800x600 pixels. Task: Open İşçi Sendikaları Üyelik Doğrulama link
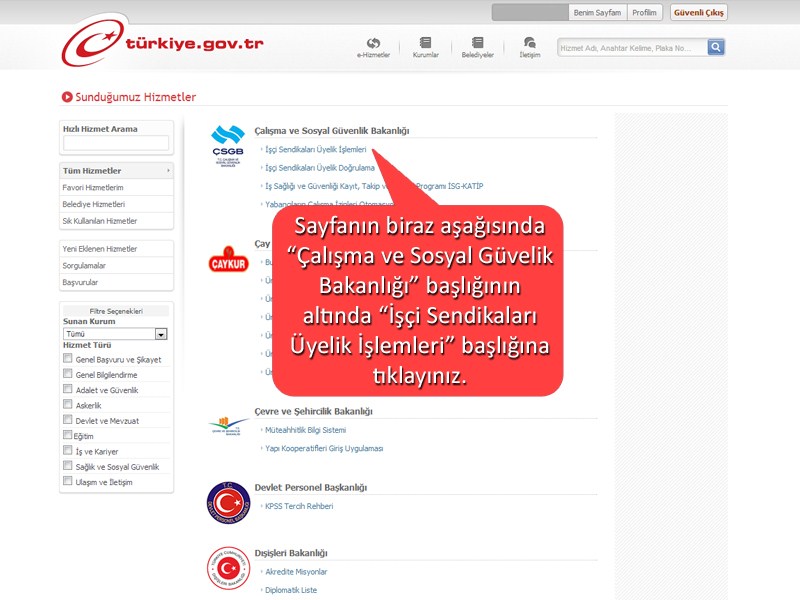[319, 168]
